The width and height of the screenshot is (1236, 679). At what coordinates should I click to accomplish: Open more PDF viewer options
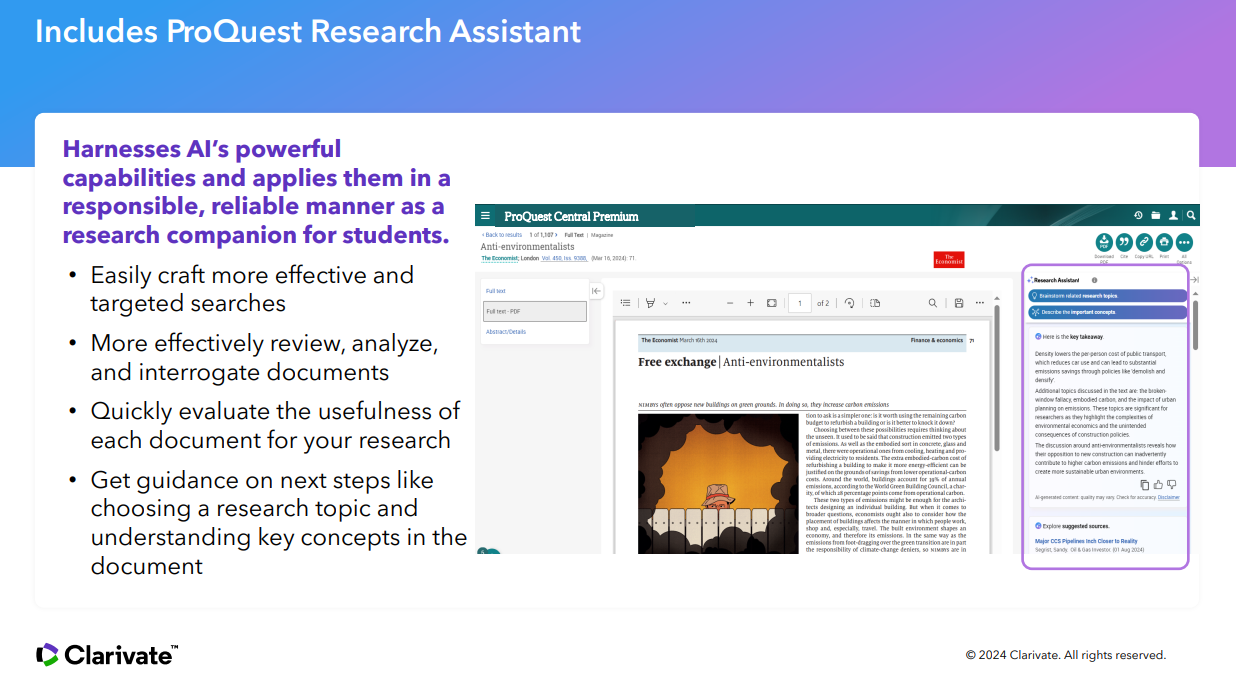980,303
